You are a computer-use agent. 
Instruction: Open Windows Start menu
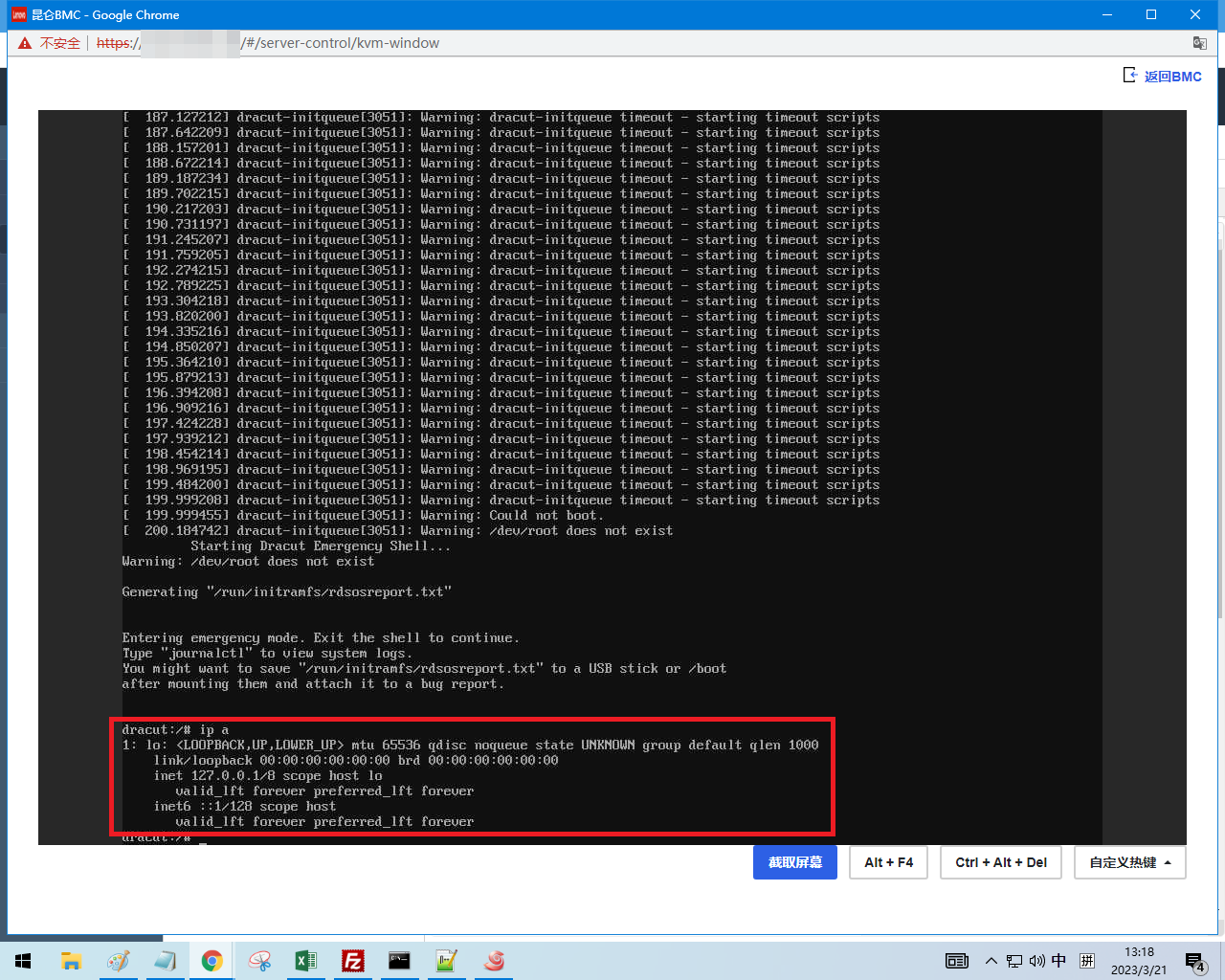[x=23, y=961]
